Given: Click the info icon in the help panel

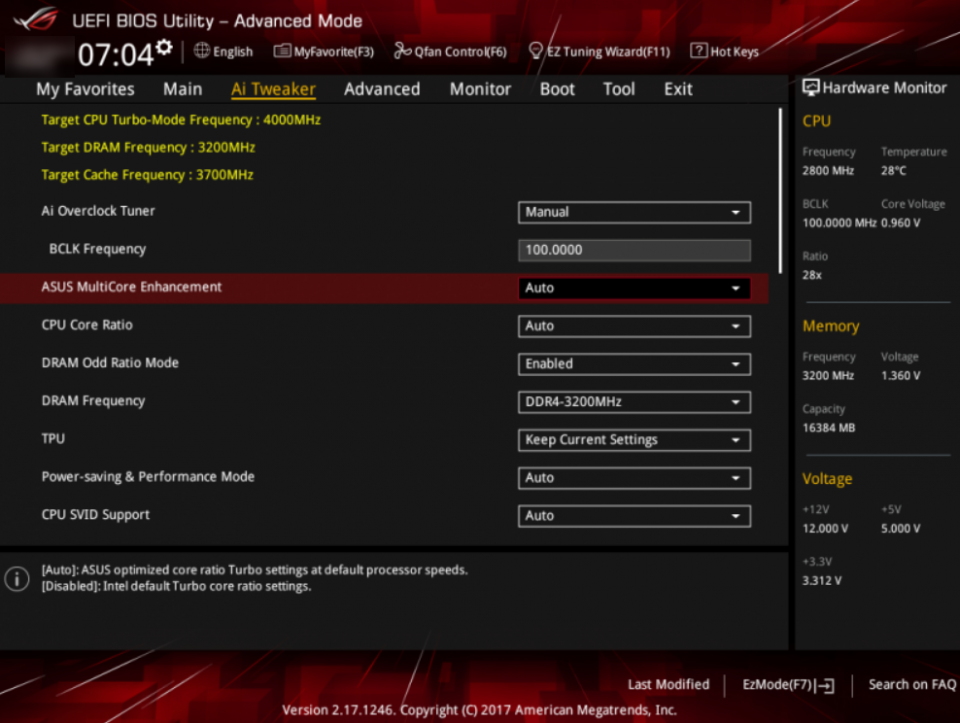Looking at the screenshot, I should pos(17,578).
